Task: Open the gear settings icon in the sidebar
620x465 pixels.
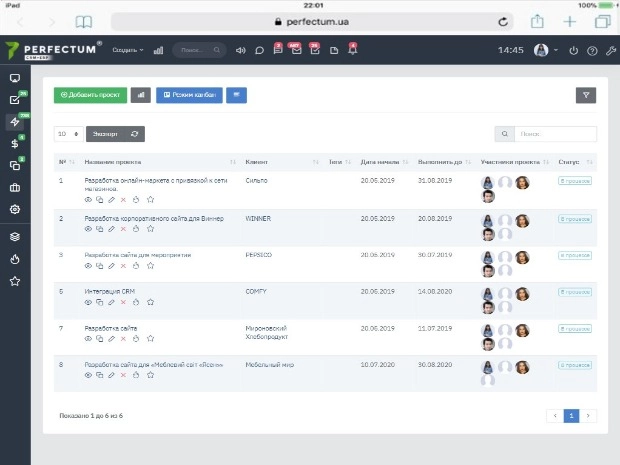Action: pos(14,209)
